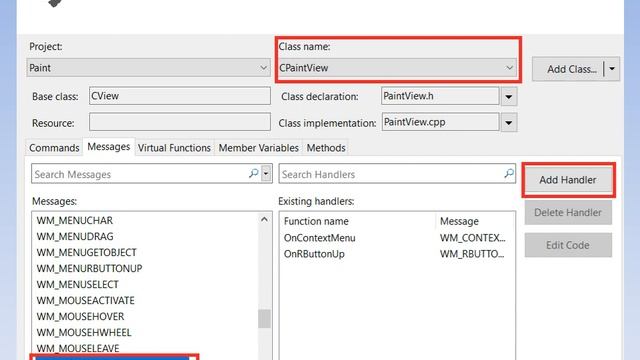
Task: Switch to the Messages tab
Action: [x=109, y=147]
